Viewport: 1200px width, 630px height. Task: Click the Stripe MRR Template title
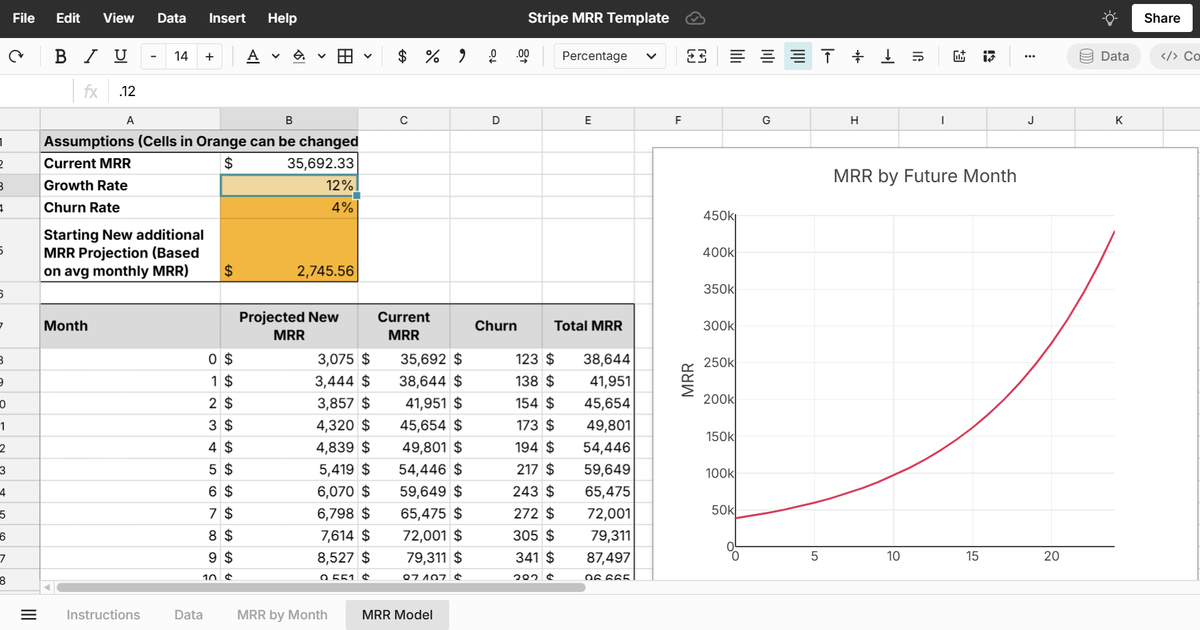(x=599, y=18)
